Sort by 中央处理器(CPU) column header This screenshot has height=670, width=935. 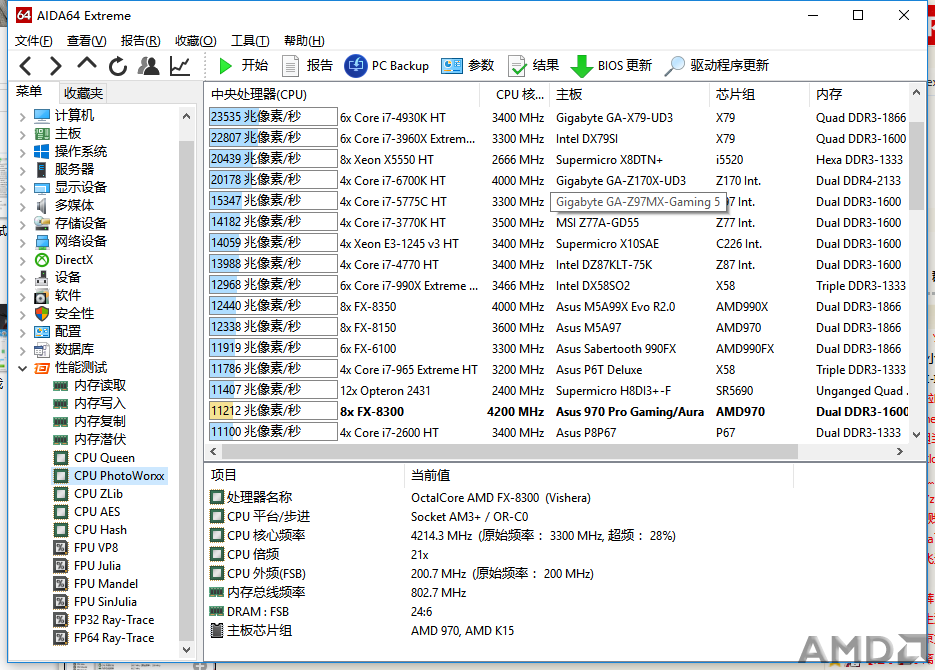(x=342, y=94)
